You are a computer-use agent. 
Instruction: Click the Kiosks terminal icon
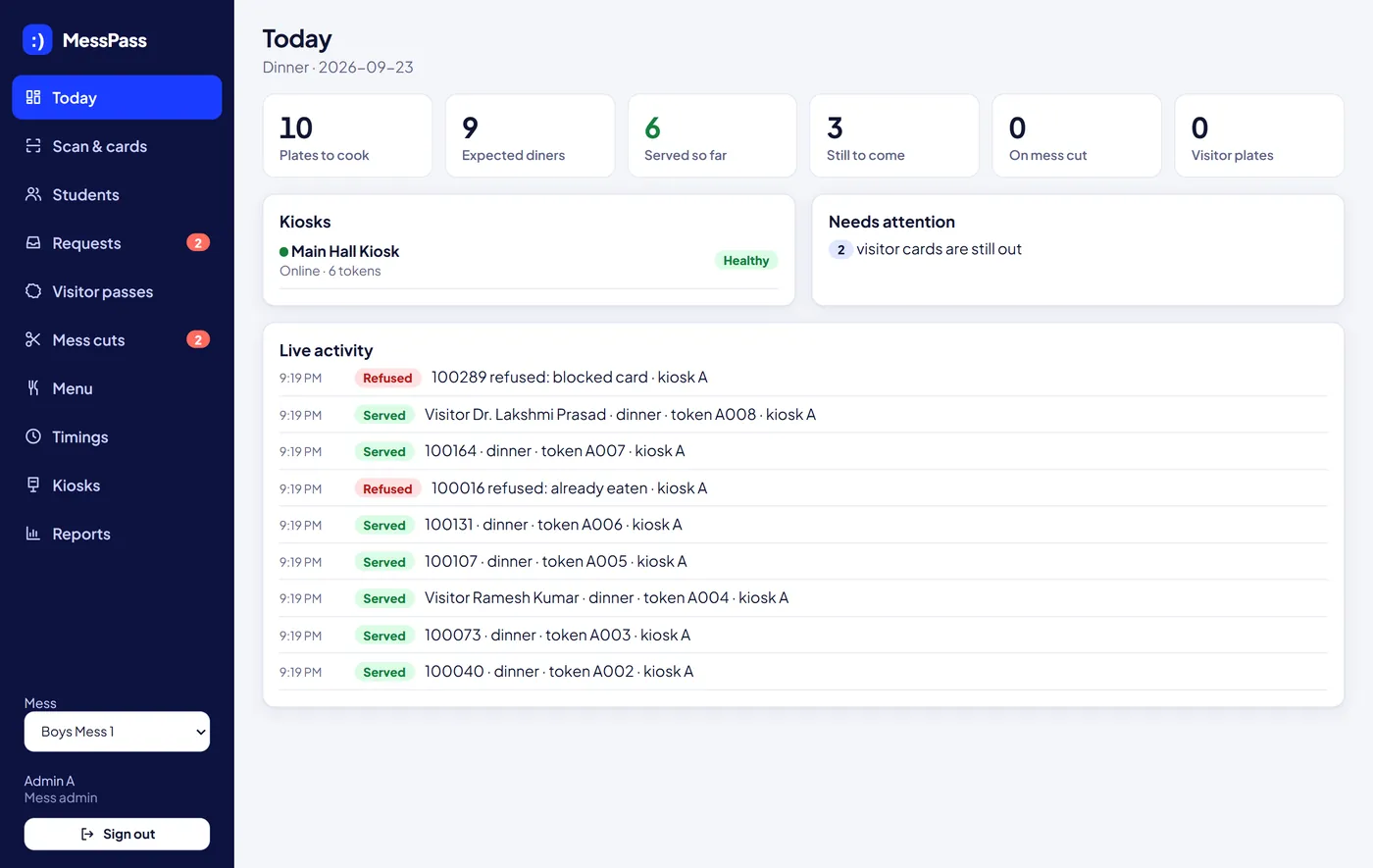pyautogui.click(x=33, y=485)
